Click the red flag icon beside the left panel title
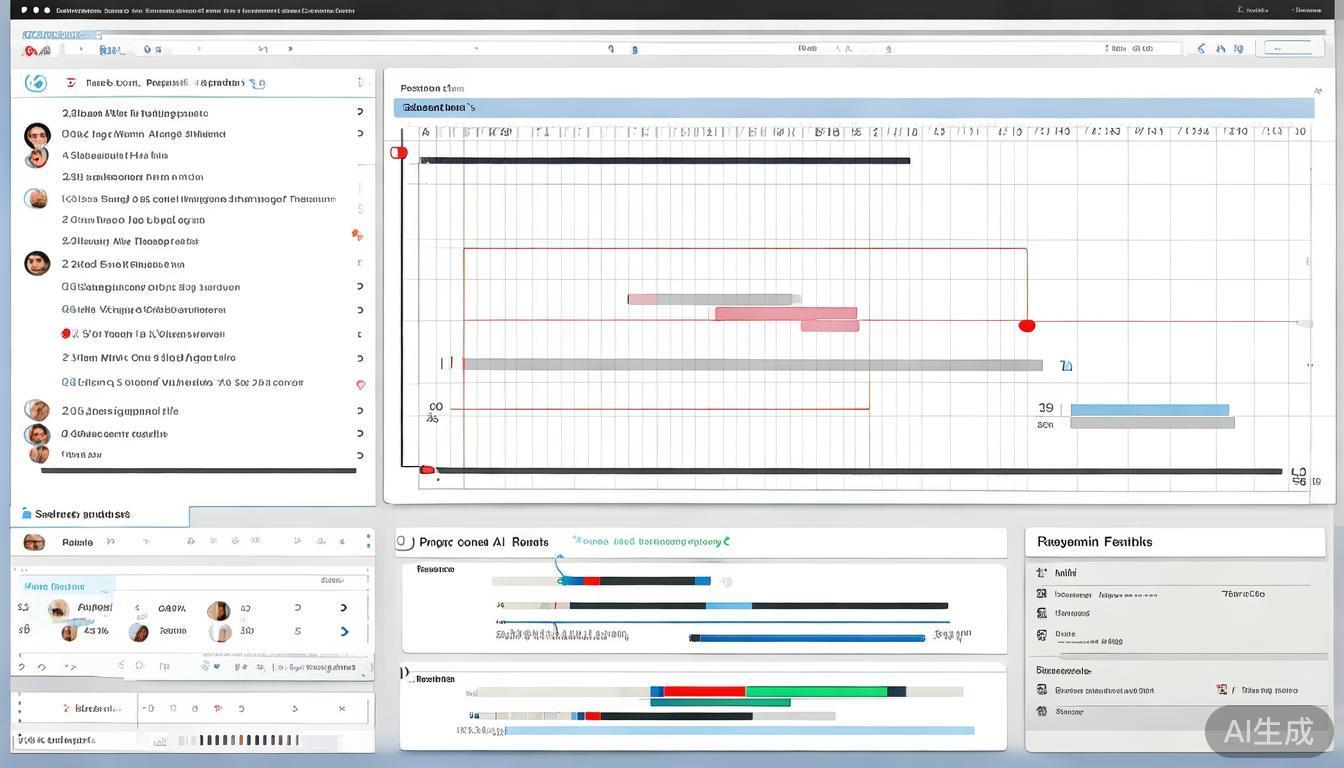The image size is (1344, 768). 71,83
